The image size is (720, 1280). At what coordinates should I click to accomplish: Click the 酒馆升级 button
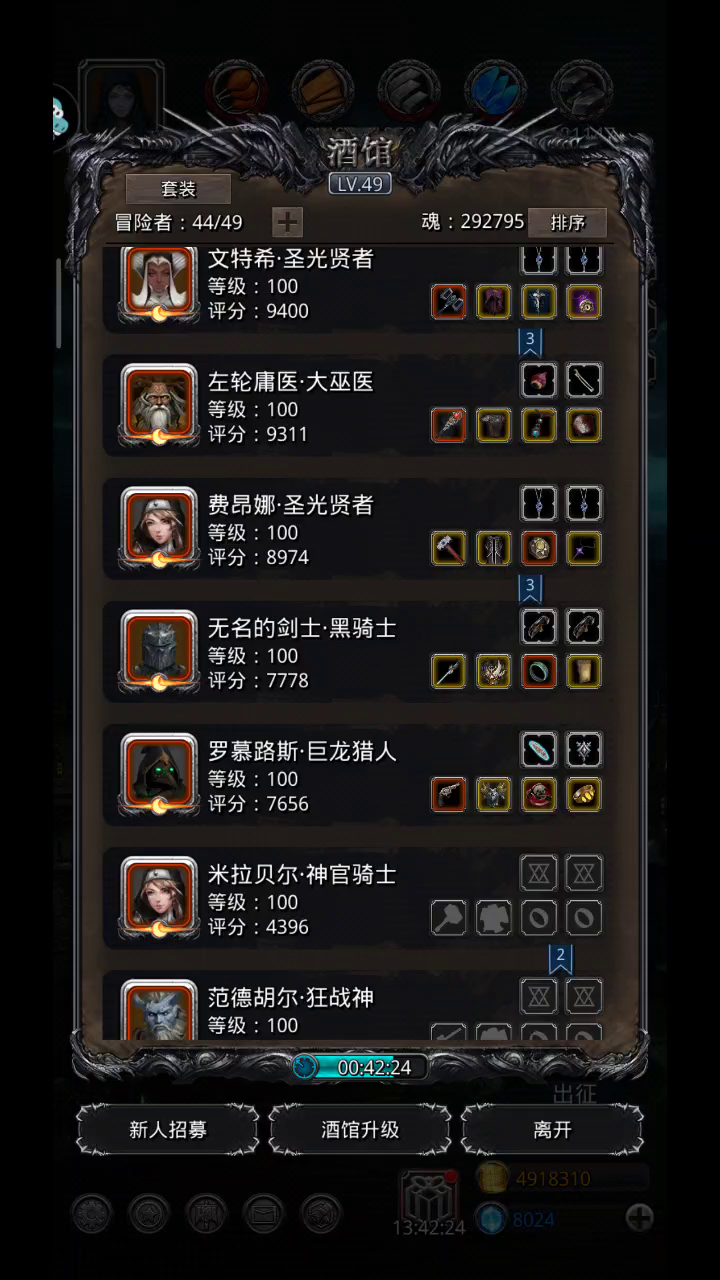click(360, 1130)
